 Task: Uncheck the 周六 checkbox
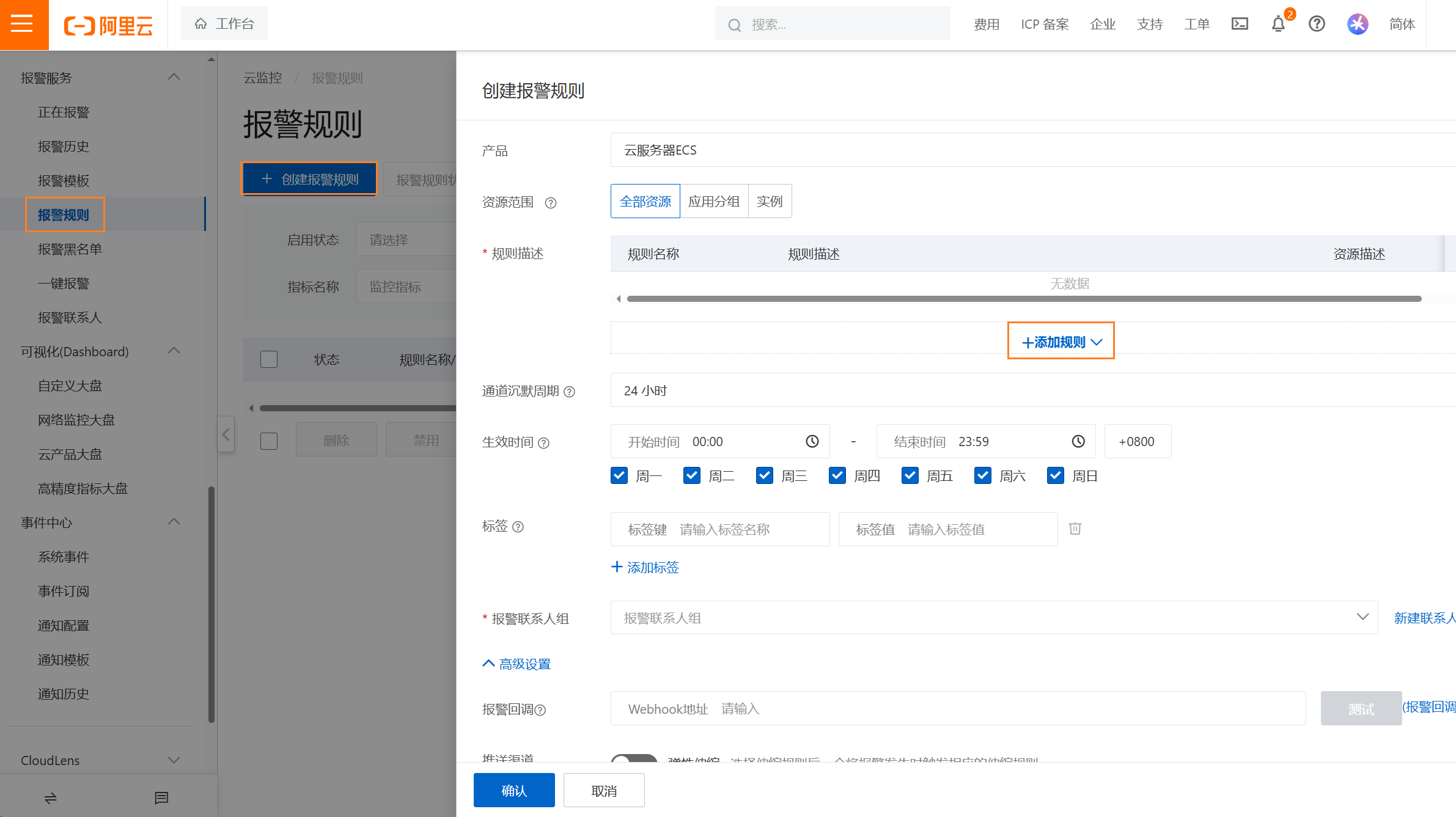pos(983,475)
